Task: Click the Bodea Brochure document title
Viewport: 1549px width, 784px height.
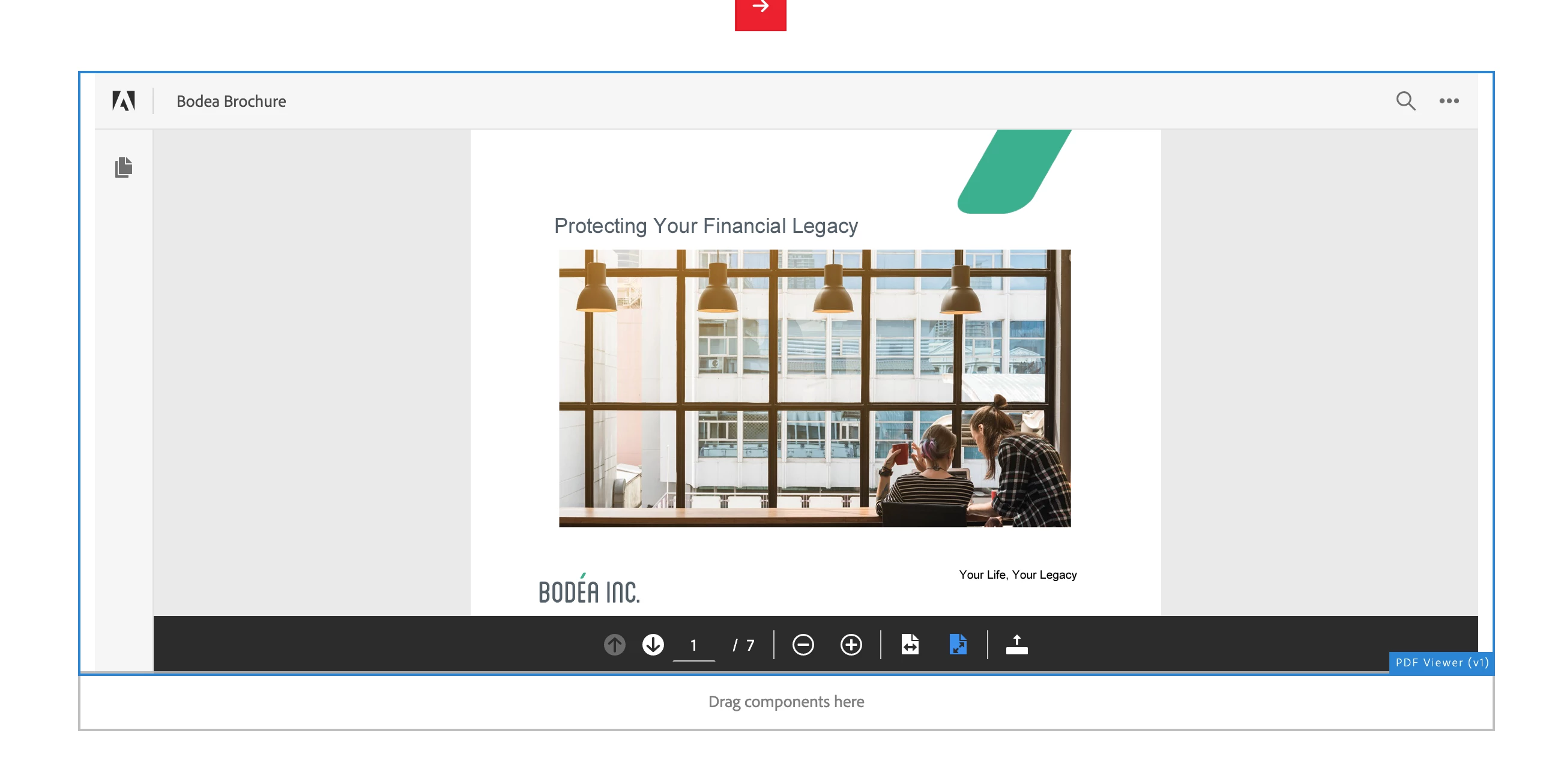Action: point(231,101)
